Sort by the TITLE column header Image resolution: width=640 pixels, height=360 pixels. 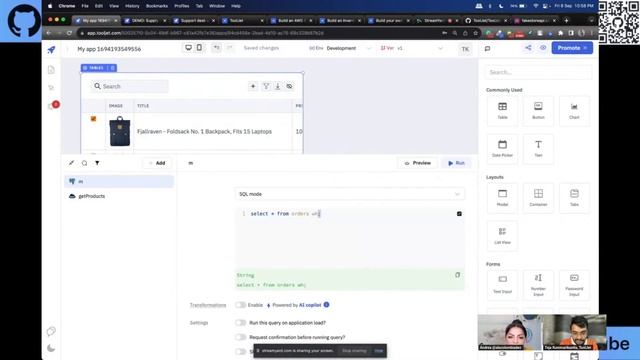[143, 106]
